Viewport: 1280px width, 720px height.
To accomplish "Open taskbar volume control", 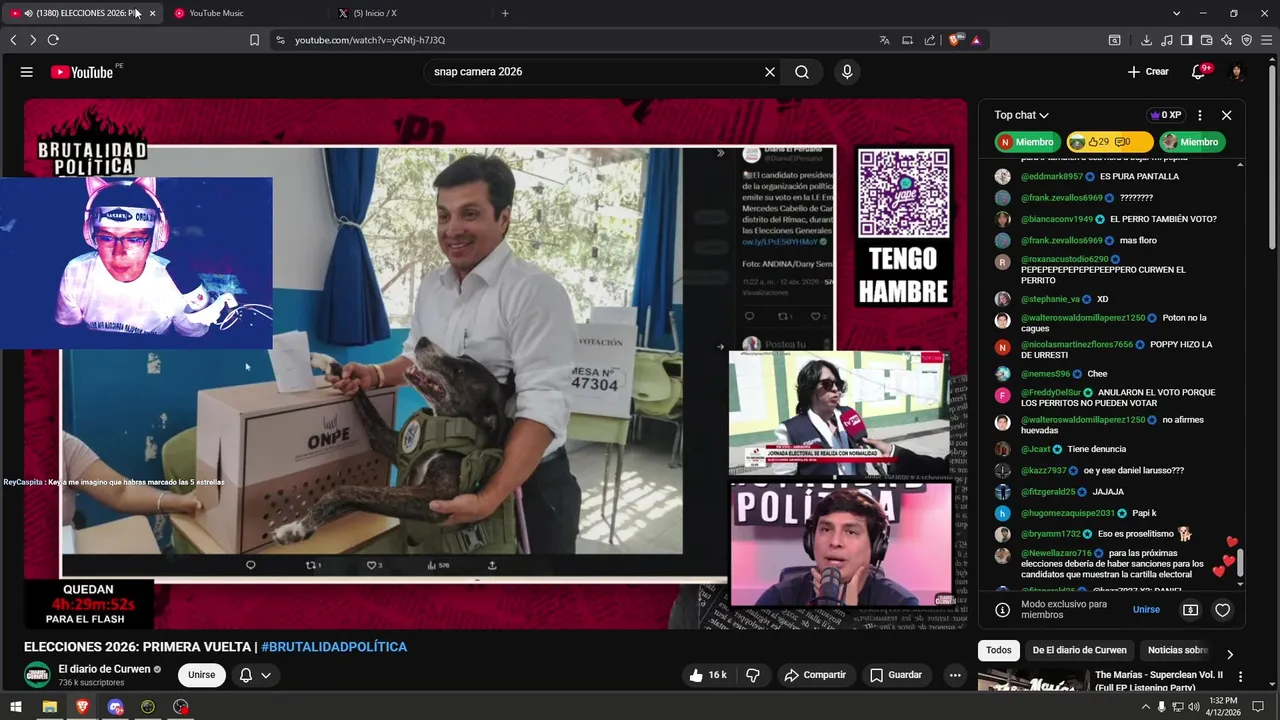I will (x=1193, y=707).
